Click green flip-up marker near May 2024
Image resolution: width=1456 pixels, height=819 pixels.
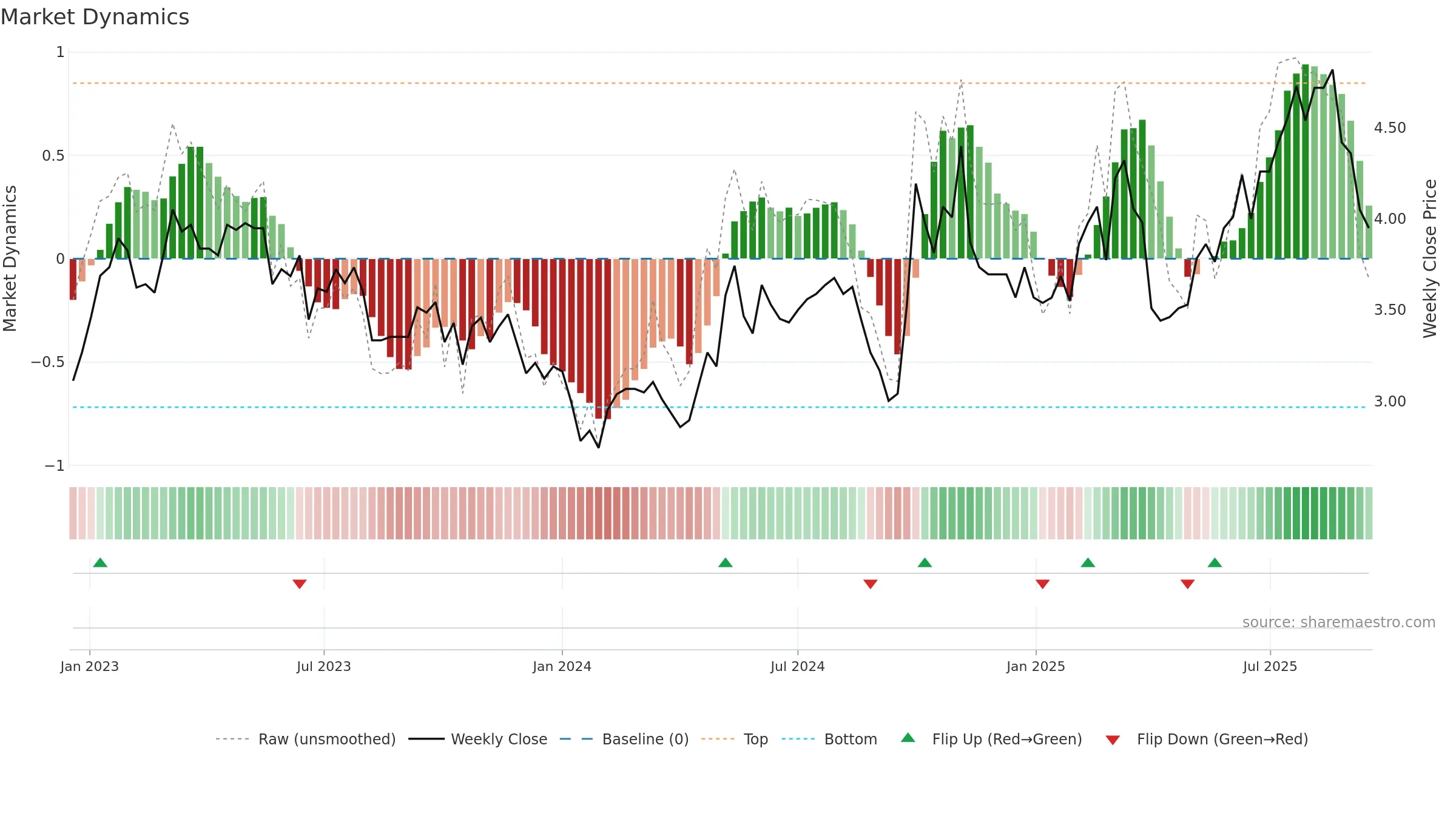tap(726, 562)
